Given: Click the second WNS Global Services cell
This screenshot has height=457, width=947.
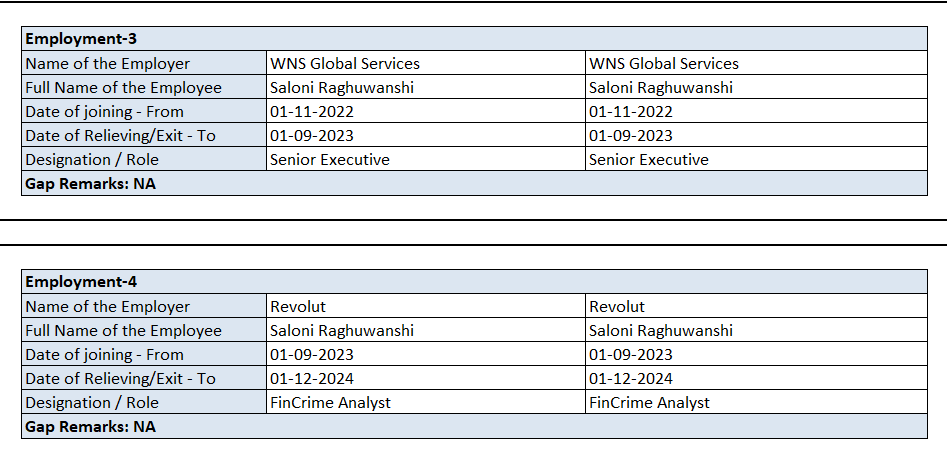Looking at the screenshot, I should pos(664,64).
